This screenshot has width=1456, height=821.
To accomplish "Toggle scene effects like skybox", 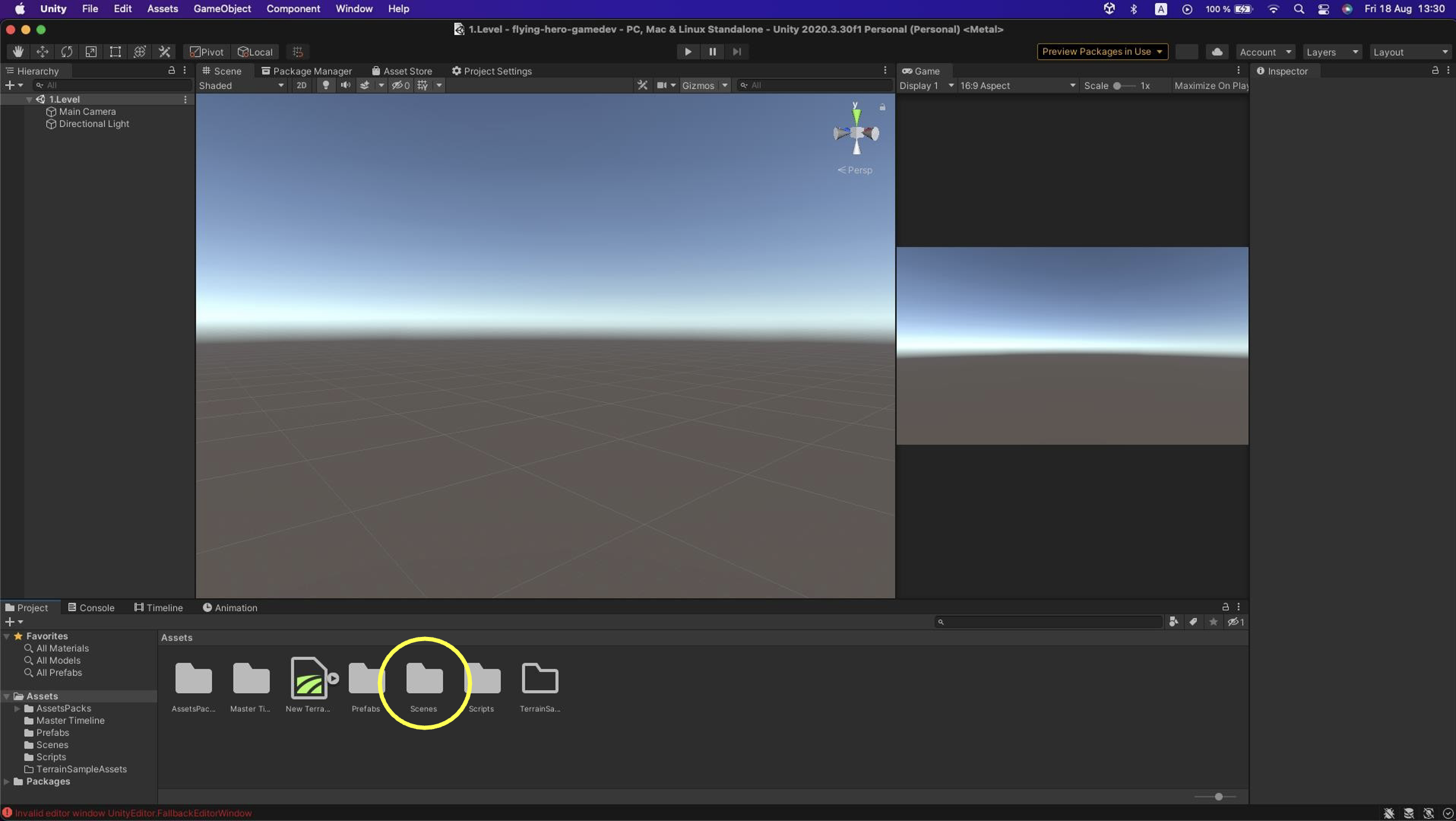I will coord(364,85).
